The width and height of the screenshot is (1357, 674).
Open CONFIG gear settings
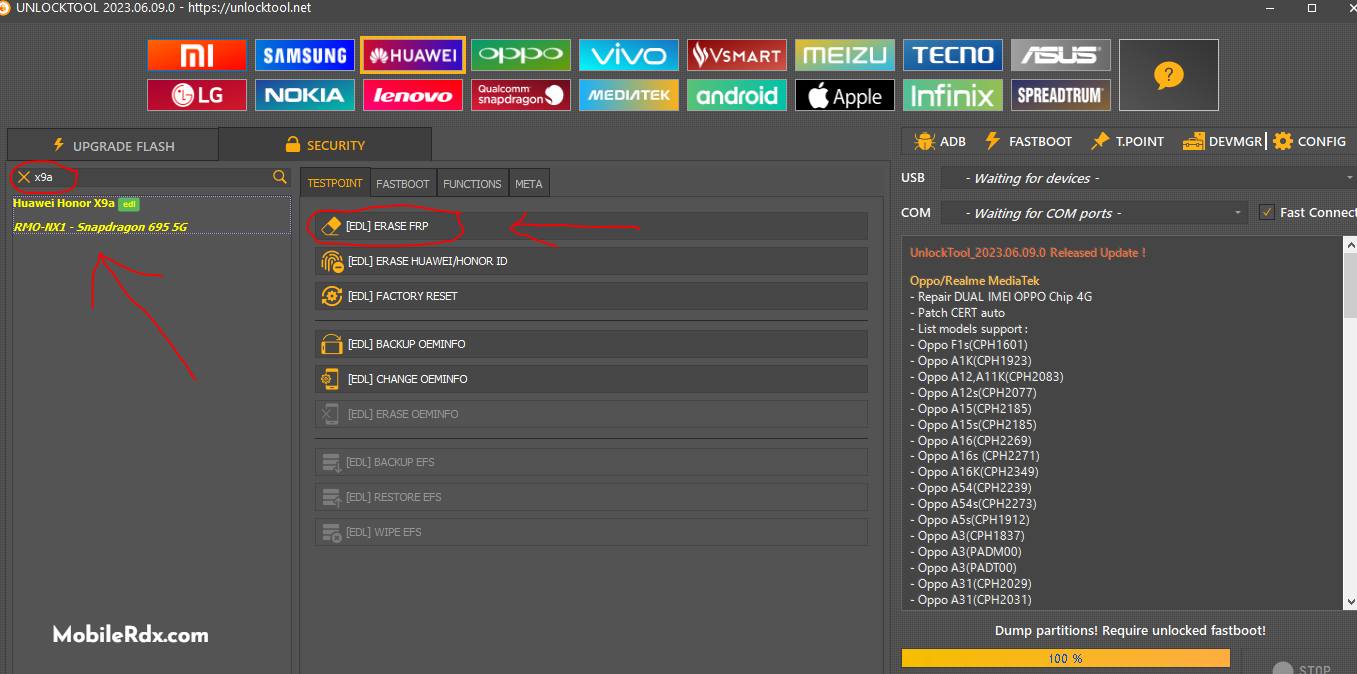[x=1309, y=141]
